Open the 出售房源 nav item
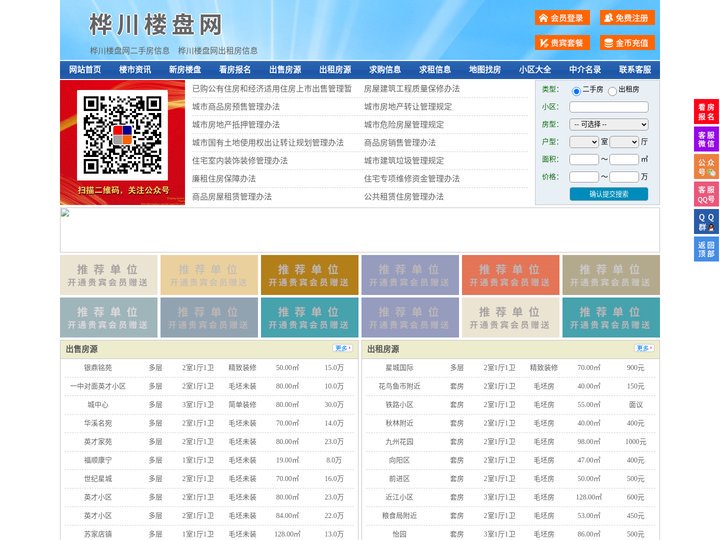The width and height of the screenshot is (720, 540). [285, 70]
